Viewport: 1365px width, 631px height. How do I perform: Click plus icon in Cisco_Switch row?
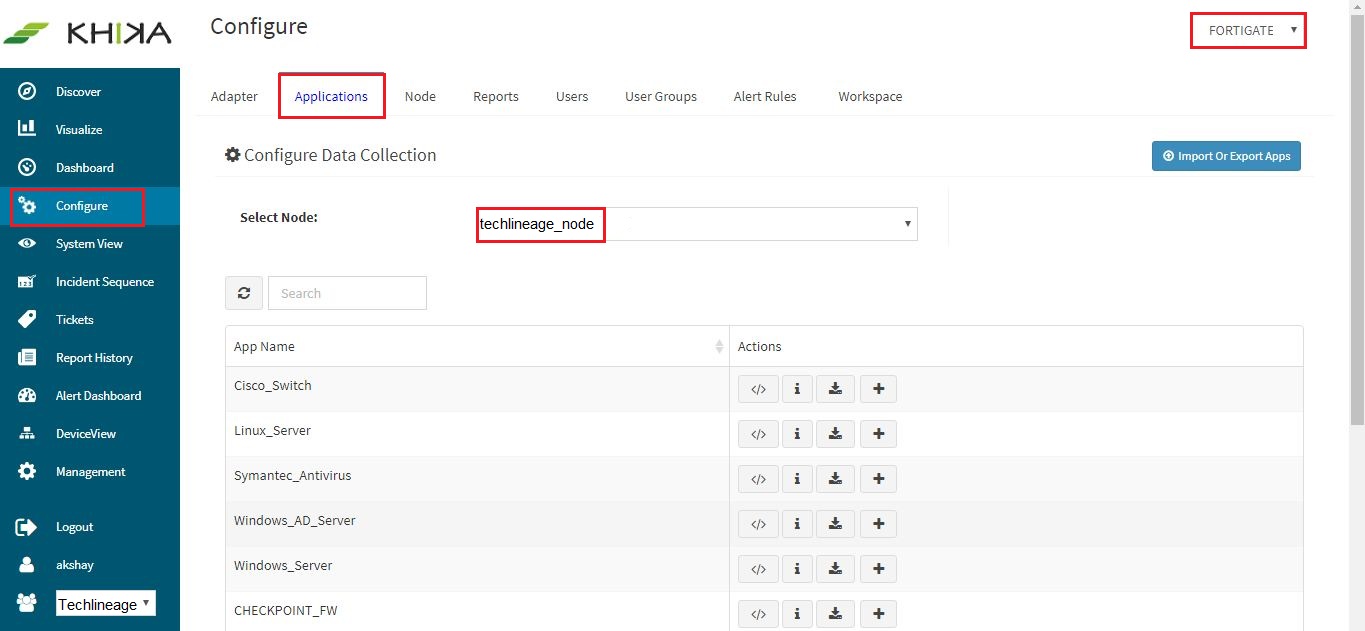pos(878,389)
